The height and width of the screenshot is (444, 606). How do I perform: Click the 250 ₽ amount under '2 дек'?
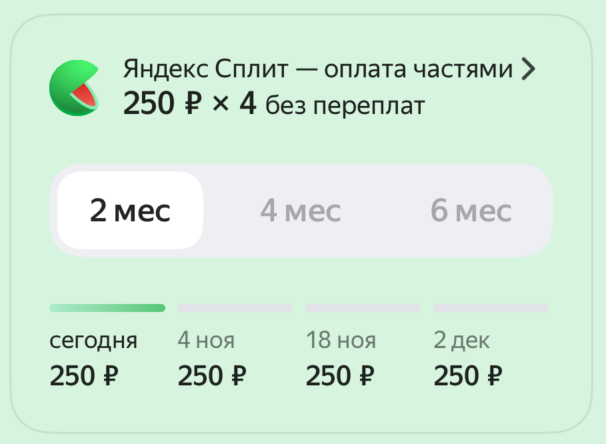pos(468,376)
